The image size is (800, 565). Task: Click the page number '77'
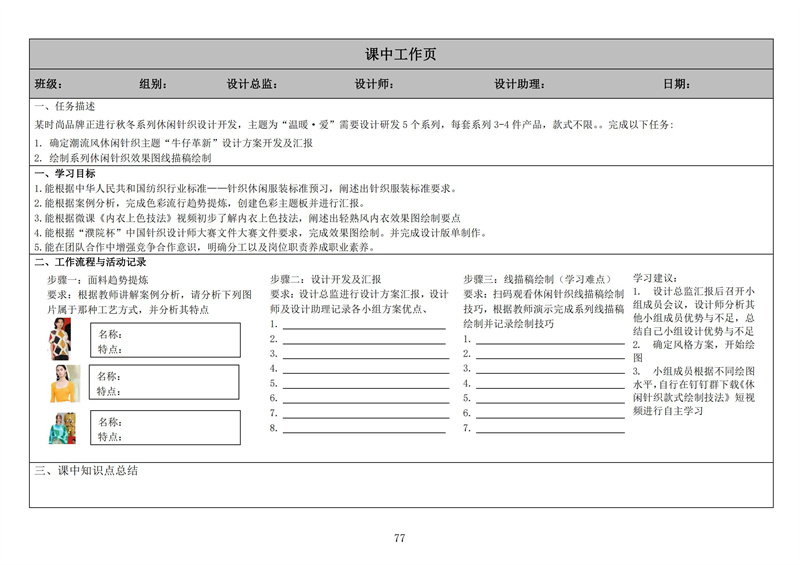399,538
